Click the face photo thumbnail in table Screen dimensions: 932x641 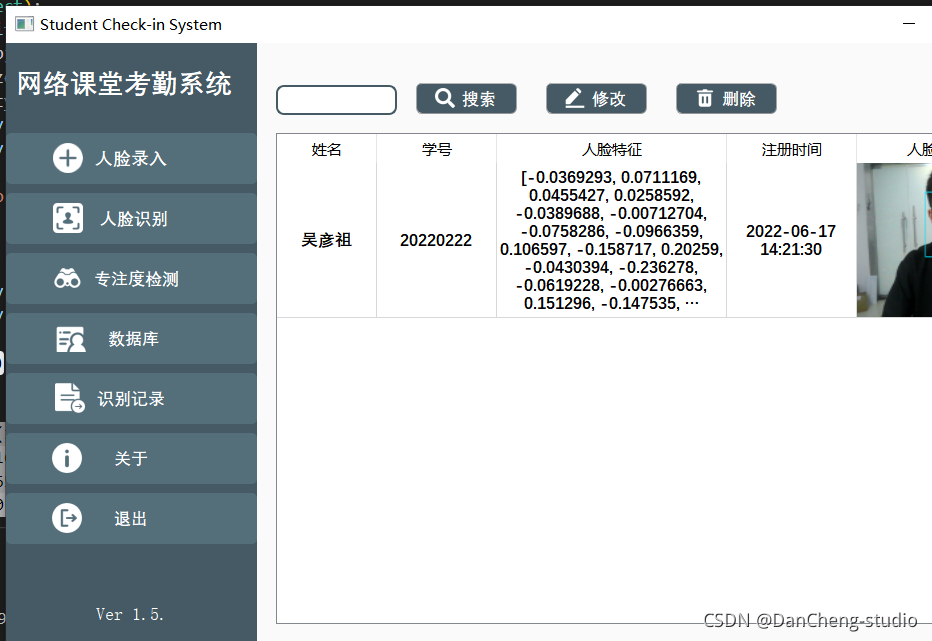[x=893, y=240]
